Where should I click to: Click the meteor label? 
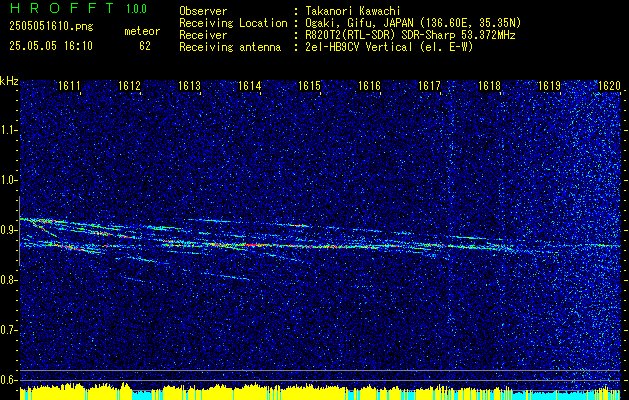point(142,31)
